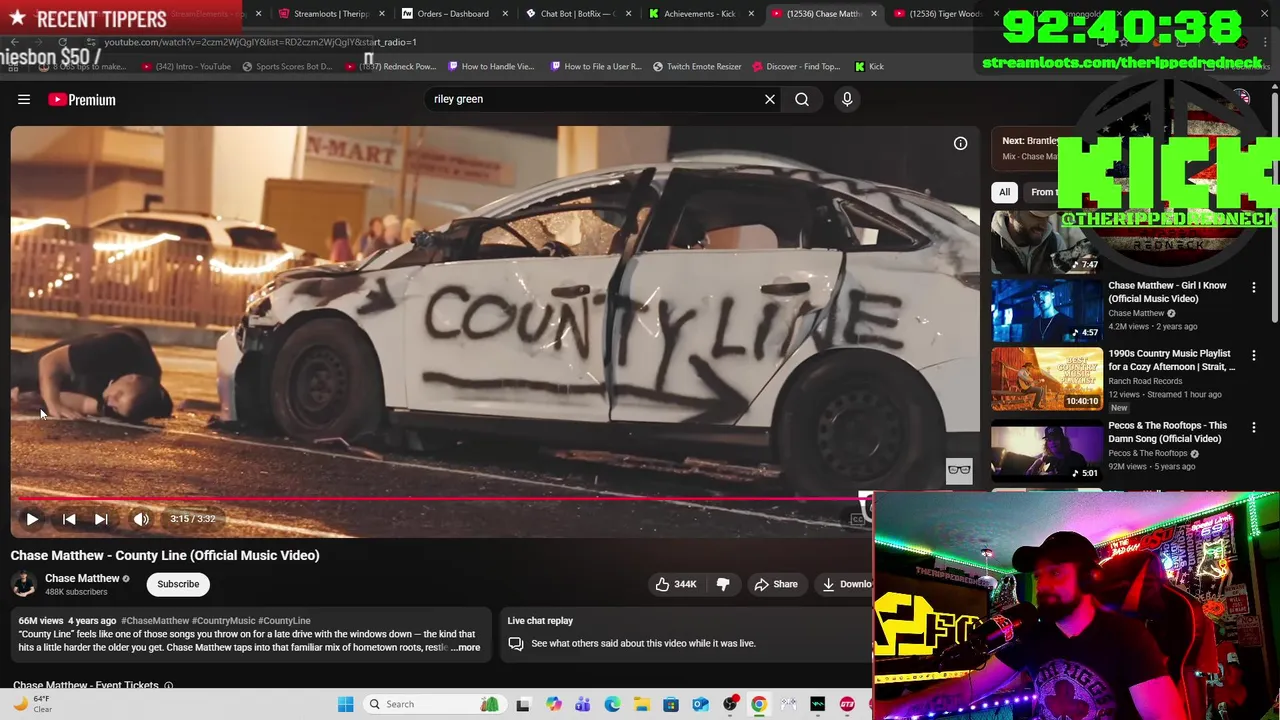Open Microsoft Teams taskbar icon
The height and width of the screenshot is (720, 1280).
pos(582,704)
